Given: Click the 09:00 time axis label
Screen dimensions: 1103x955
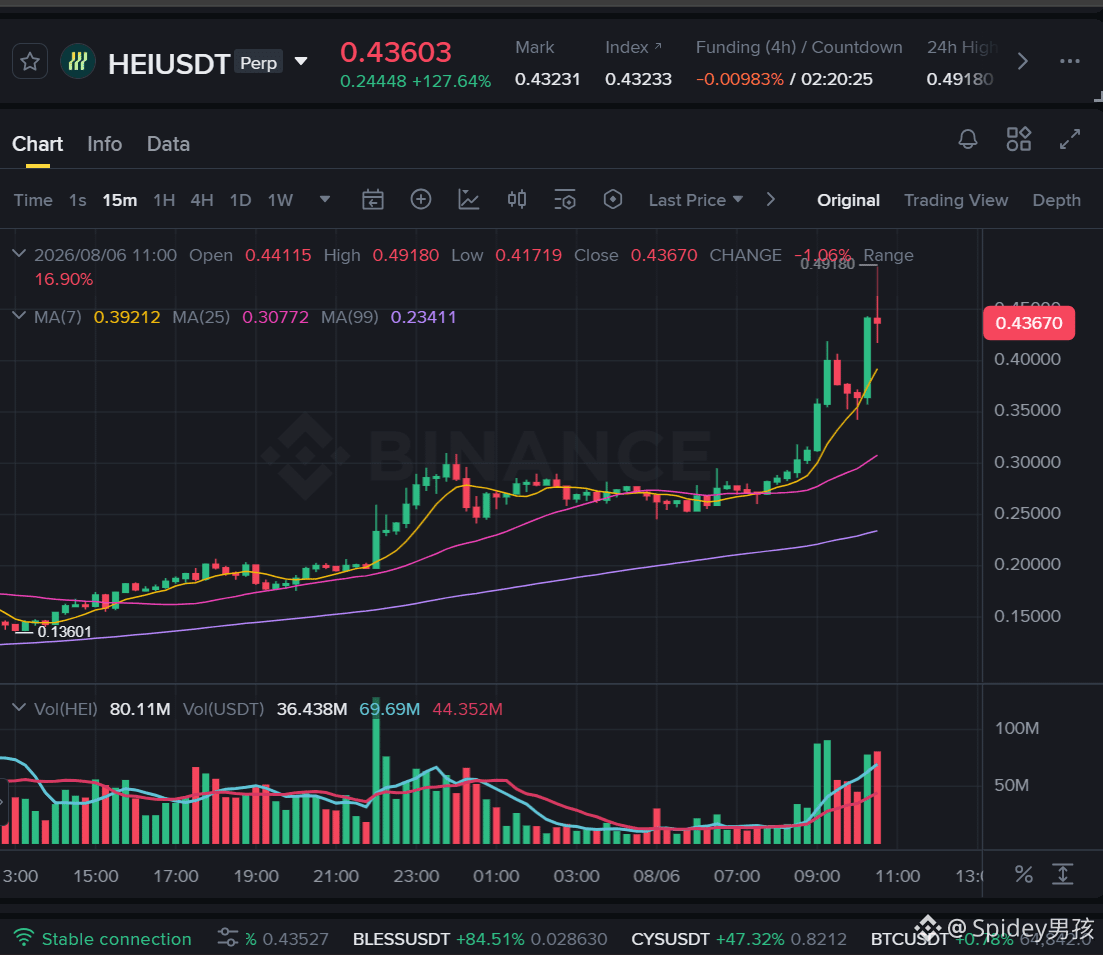Looking at the screenshot, I should (x=817, y=876).
